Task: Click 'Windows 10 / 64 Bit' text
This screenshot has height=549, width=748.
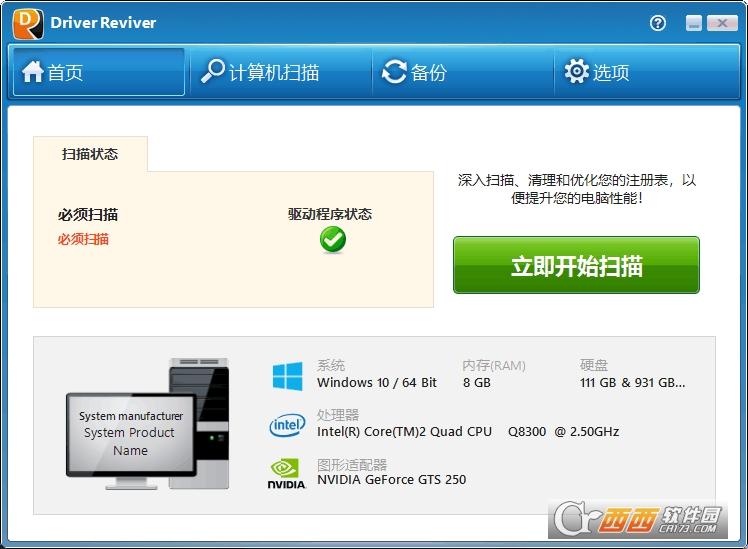Action: click(x=376, y=383)
